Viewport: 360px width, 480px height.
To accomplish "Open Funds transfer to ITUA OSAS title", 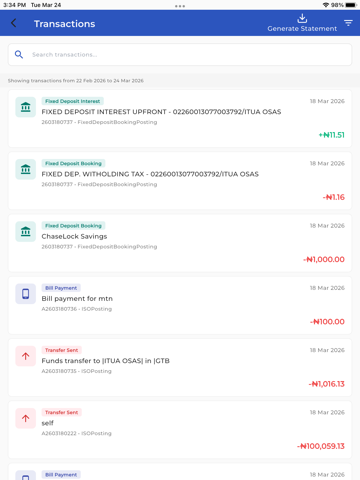I will coord(106,361).
